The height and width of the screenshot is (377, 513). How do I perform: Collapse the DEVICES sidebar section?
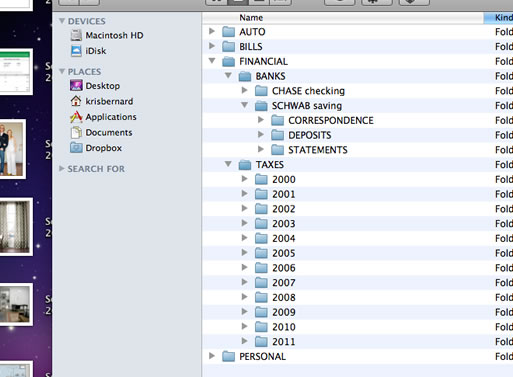point(62,21)
